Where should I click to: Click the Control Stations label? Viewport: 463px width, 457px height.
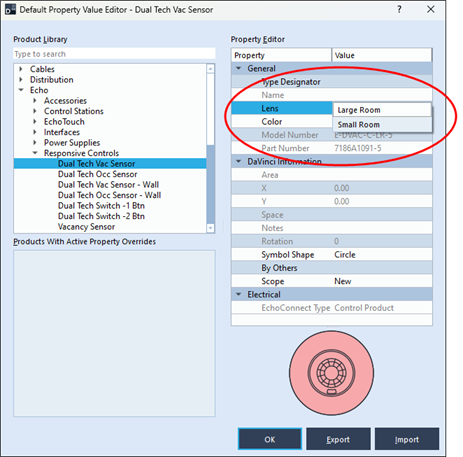(74, 111)
